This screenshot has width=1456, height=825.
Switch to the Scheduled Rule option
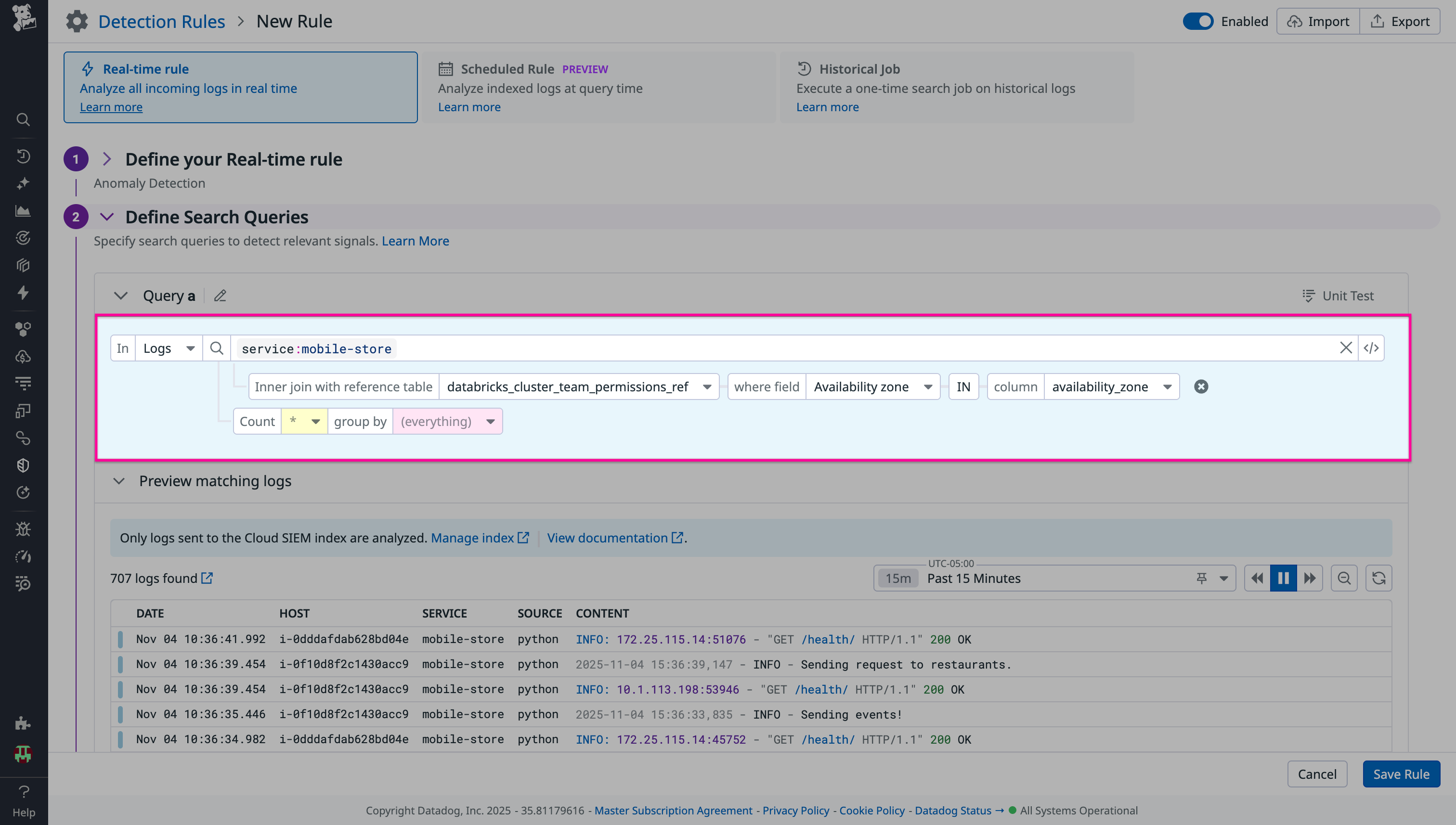[x=598, y=87]
